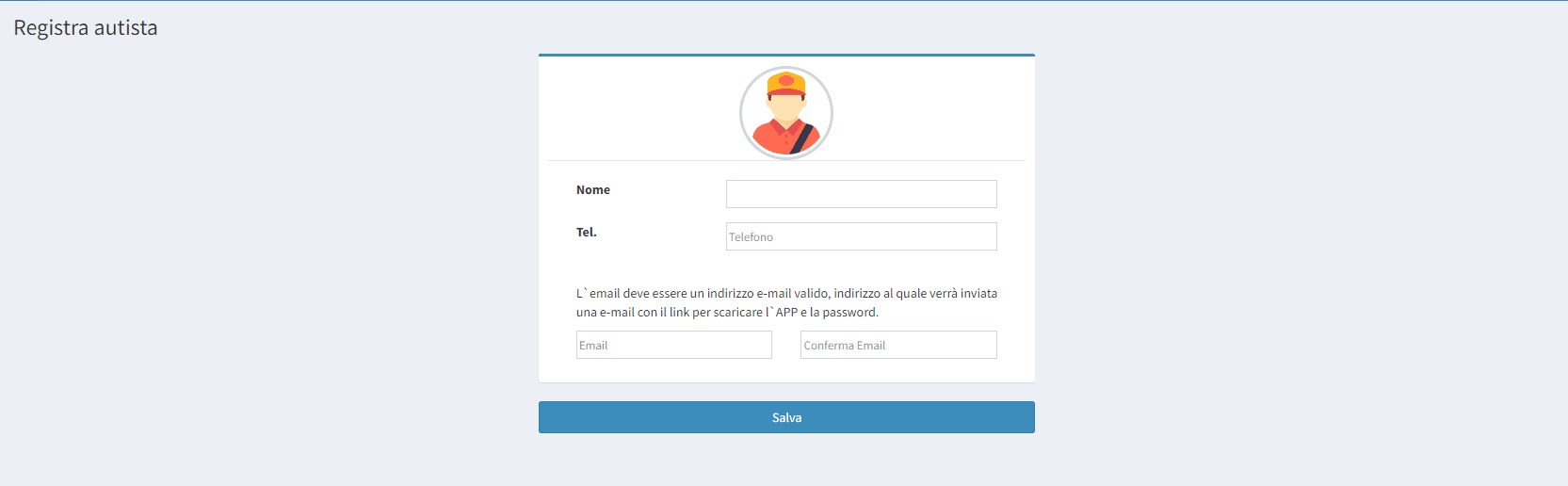Image resolution: width=1568 pixels, height=486 pixels.
Task: Click the Conferma Email placeholder text
Action: click(844, 346)
